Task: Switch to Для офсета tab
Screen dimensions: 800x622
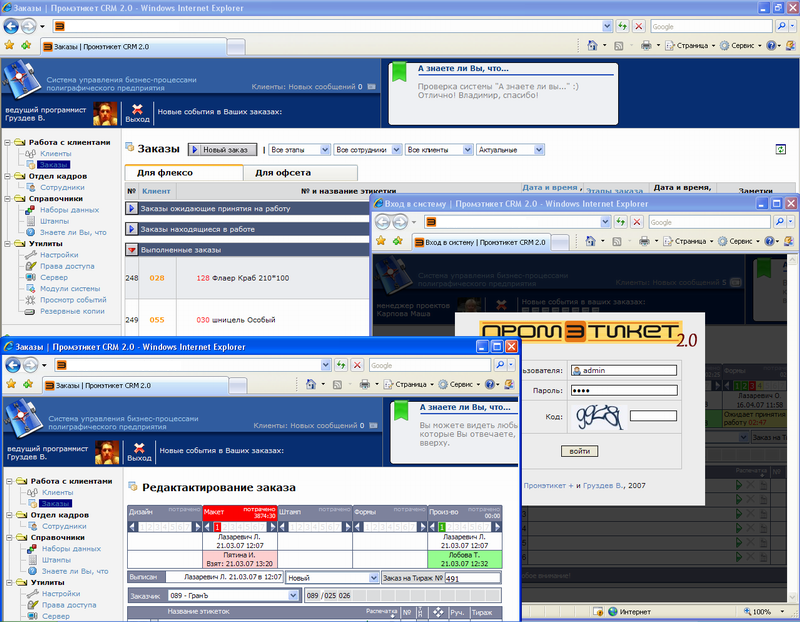Action: click(283, 172)
